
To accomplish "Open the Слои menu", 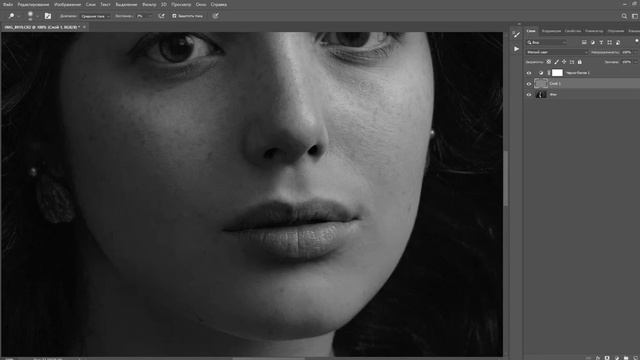I will coord(91,4).
